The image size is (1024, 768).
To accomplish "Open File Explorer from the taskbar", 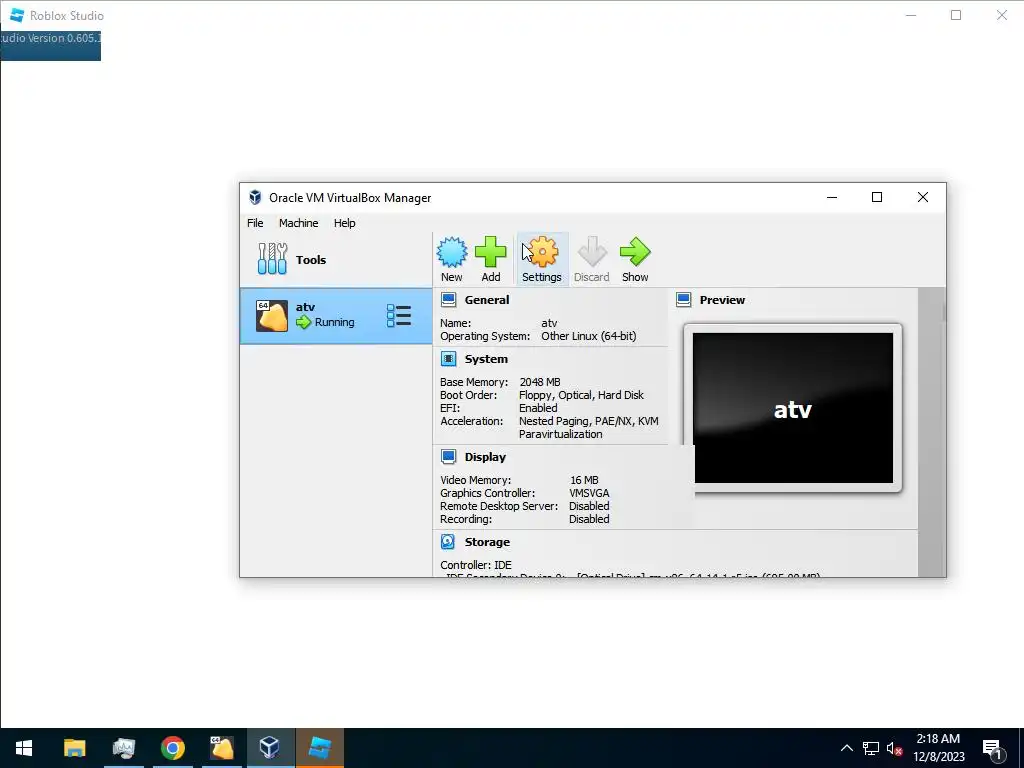I will (74, 748).
